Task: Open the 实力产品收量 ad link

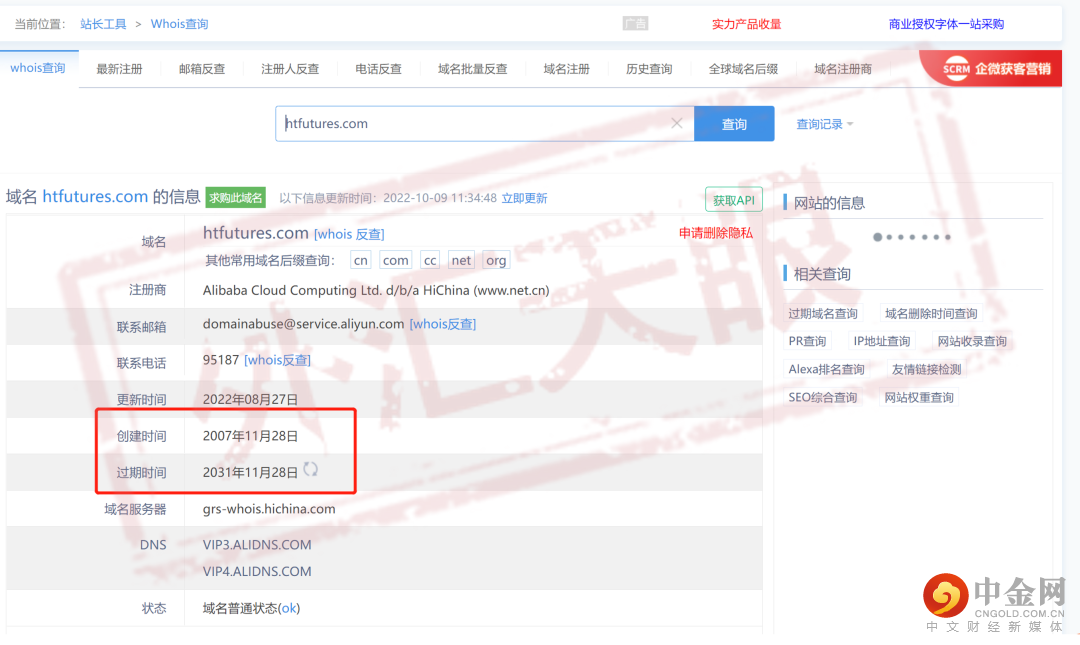Action: [747, 24]
